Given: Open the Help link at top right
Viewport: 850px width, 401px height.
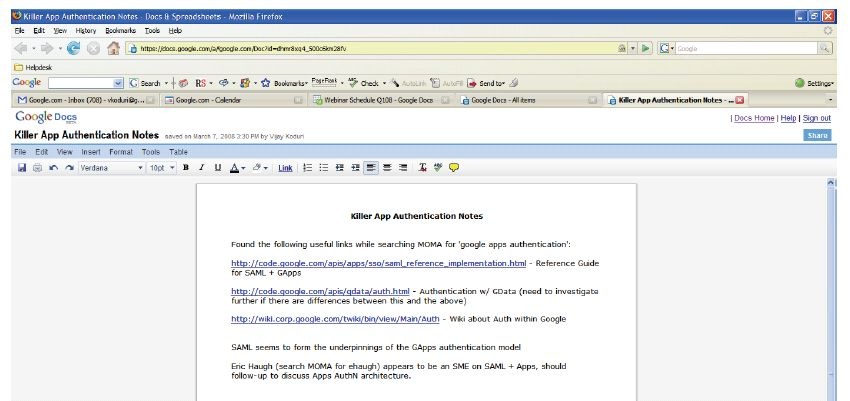Looking at the screenshot, I should pos(788,118).
